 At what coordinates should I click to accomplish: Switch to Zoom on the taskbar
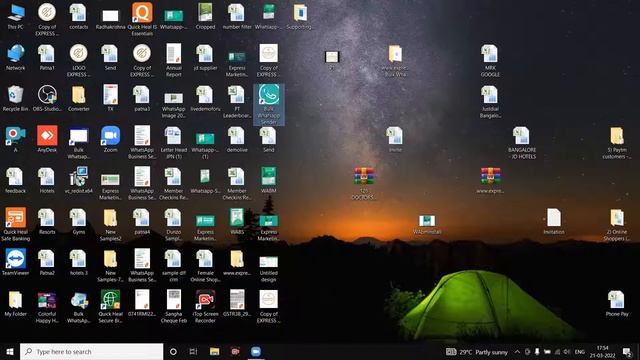256,351
